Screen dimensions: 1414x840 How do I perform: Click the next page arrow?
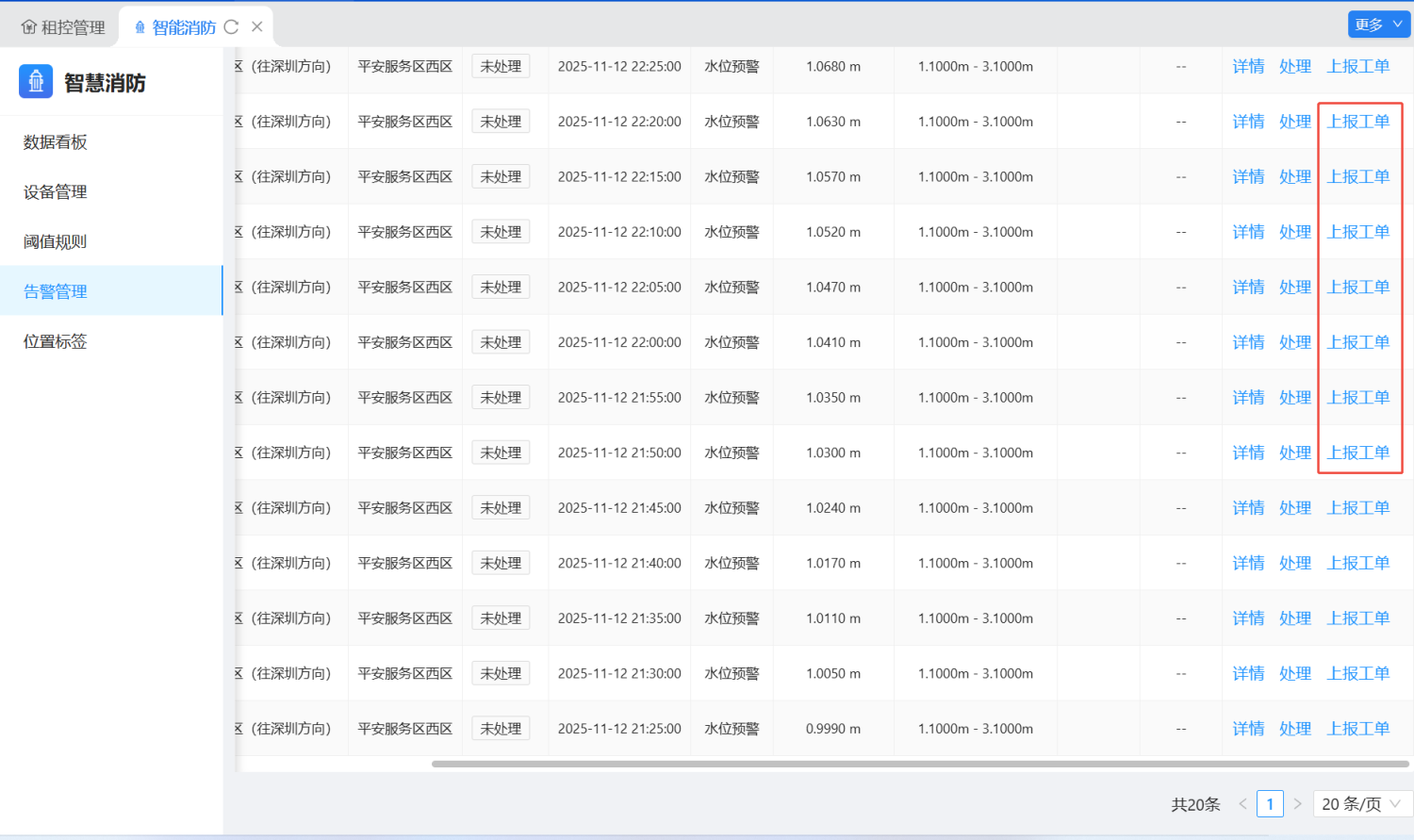[1297, 804]
